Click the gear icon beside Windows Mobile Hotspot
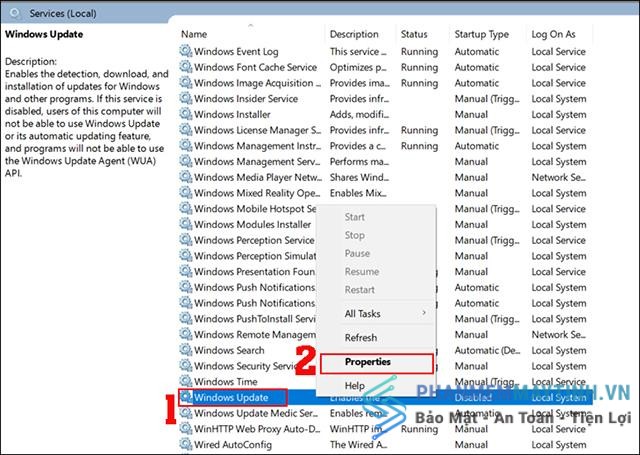 click(x=186, y=208)
